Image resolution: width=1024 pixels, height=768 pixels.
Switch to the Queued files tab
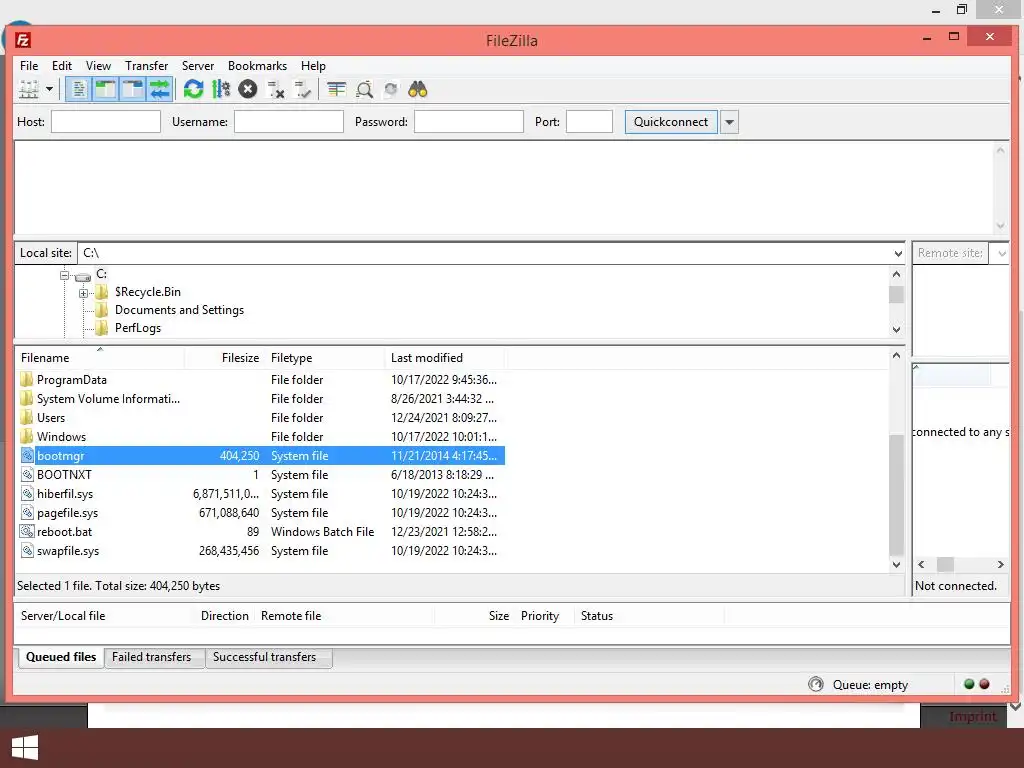point(61,657)
